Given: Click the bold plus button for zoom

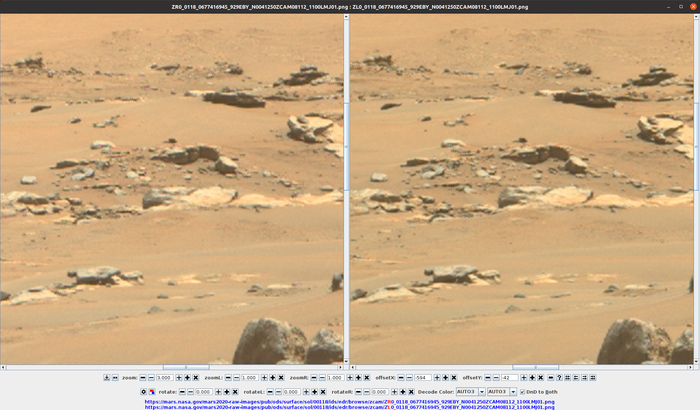Looking at the screenshot, I should [188, 378].
